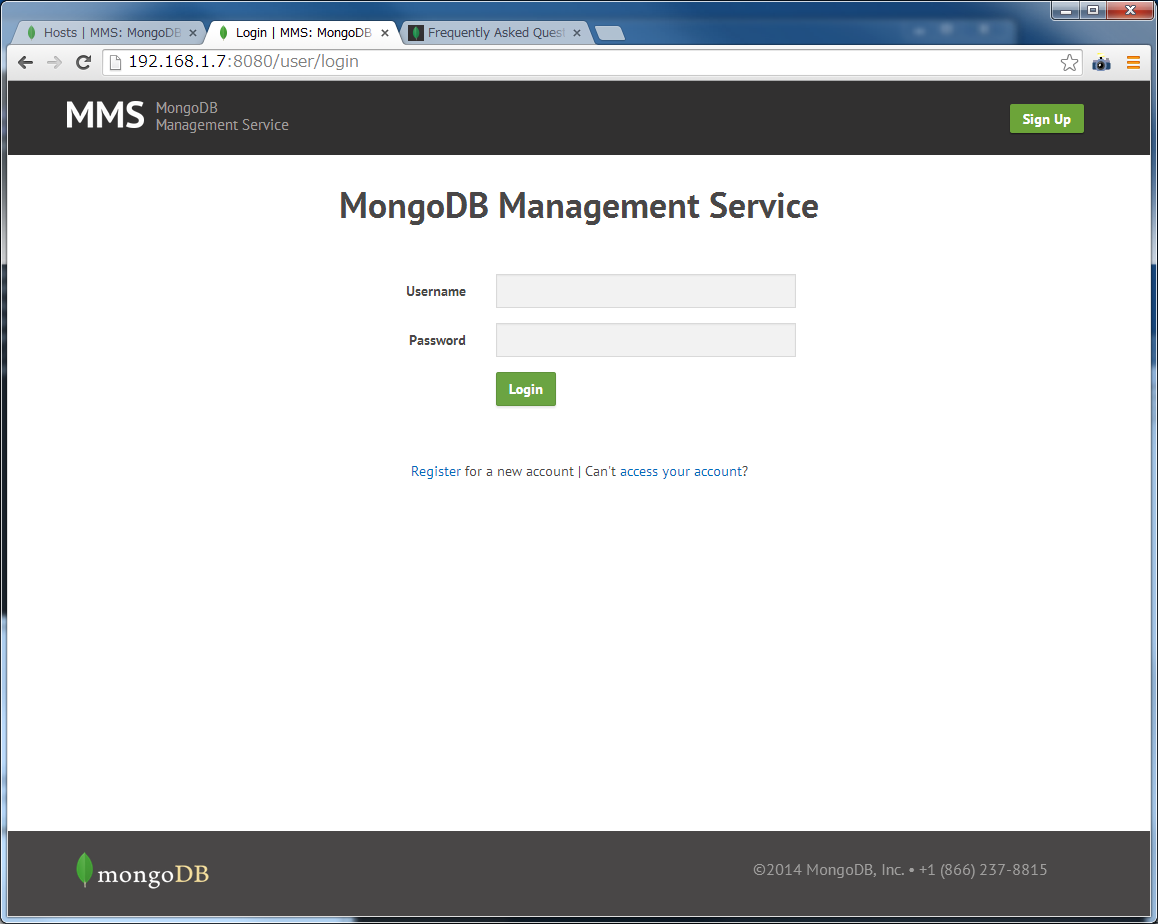The height and width of the screenshot is (924, 1158).
Task: Close the Frequently Asked Questions tab
Action: (577, 33)
